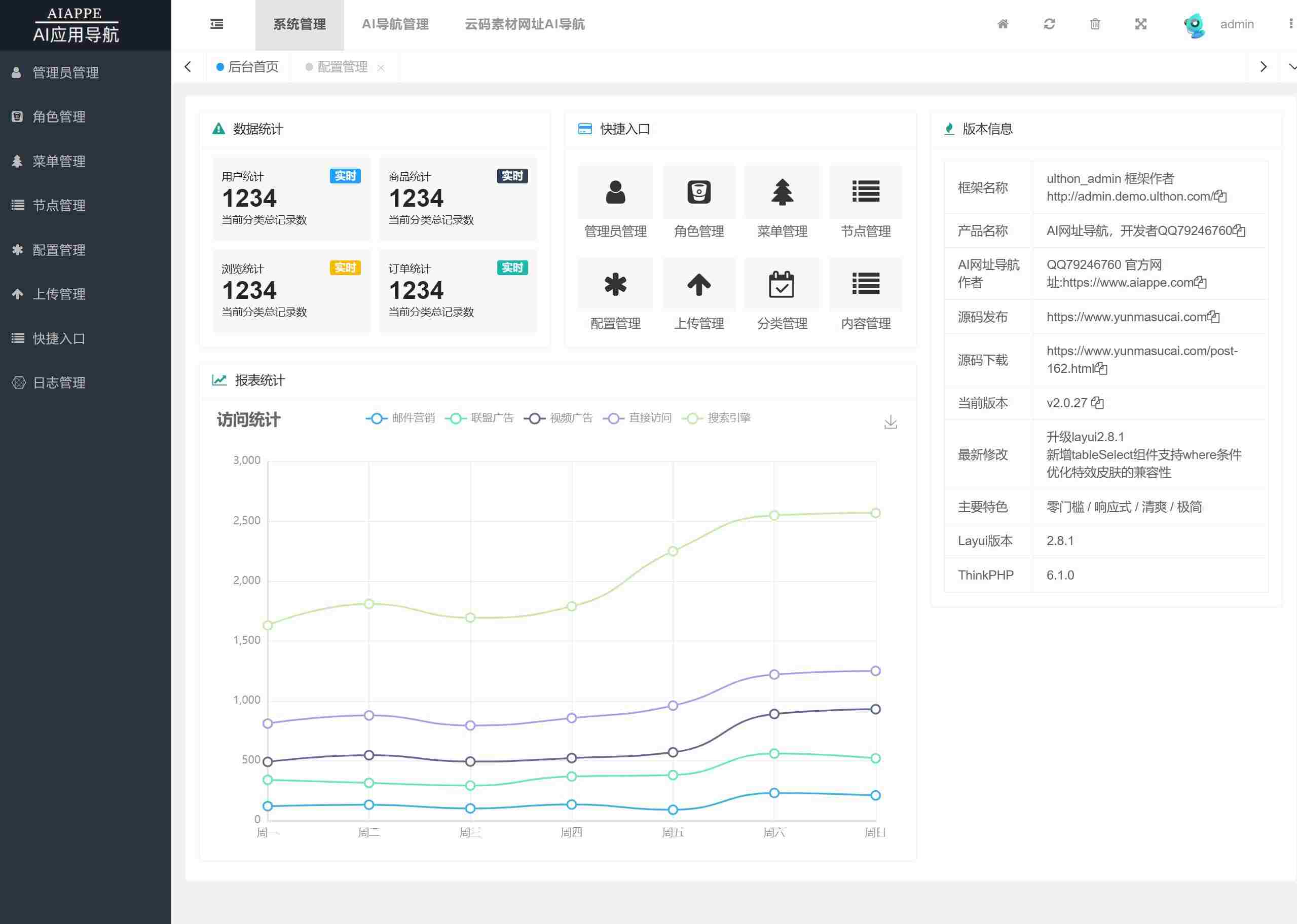Screen dimensions: 1297x924
Task: Select the 角色管理 quick entry icon
Action: (x=698, y=192)
